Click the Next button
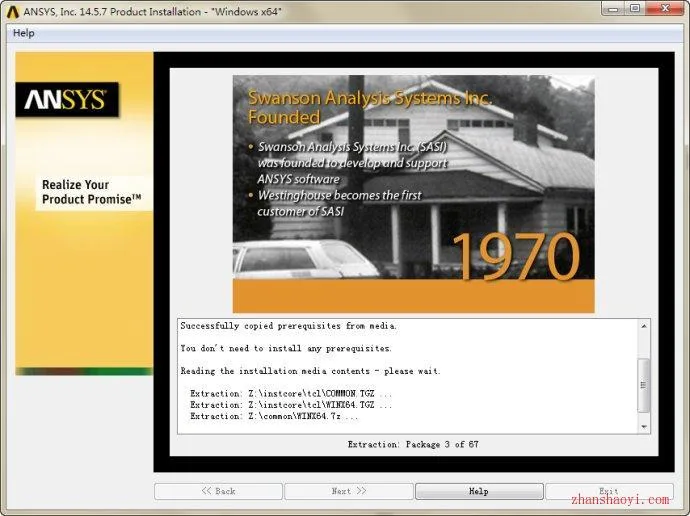690x516 pixels. (x=349, y=491)
